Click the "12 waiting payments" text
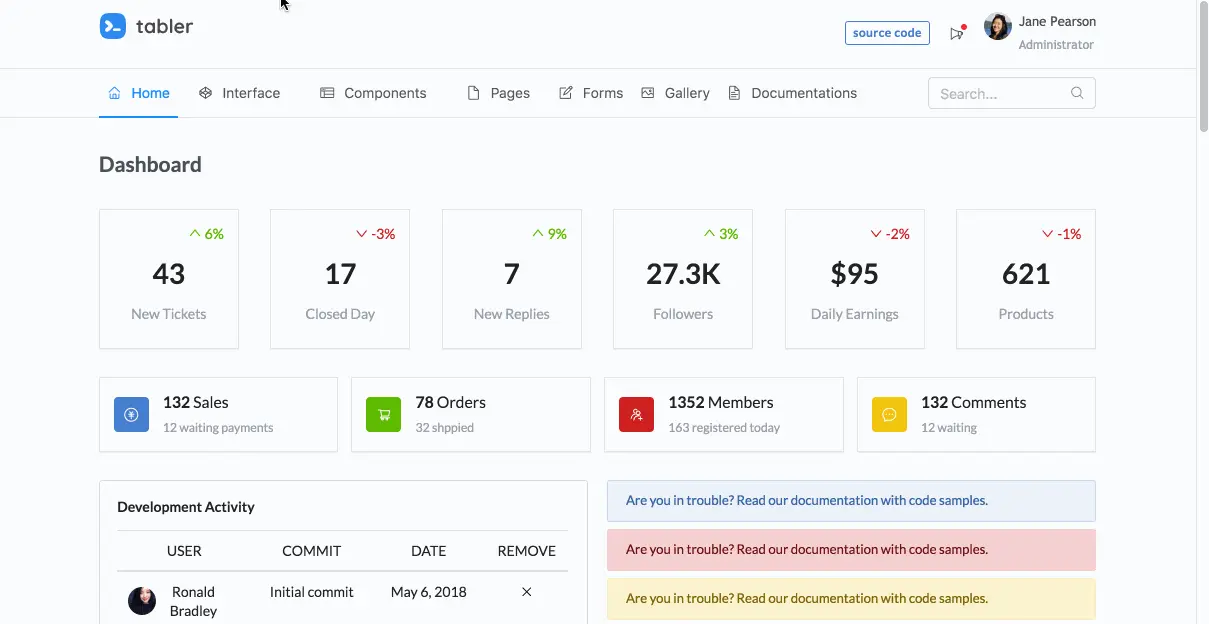Image resolution: width=1209 pixels, height=624 pixels. pyautogui.click(x=218, y=427)
